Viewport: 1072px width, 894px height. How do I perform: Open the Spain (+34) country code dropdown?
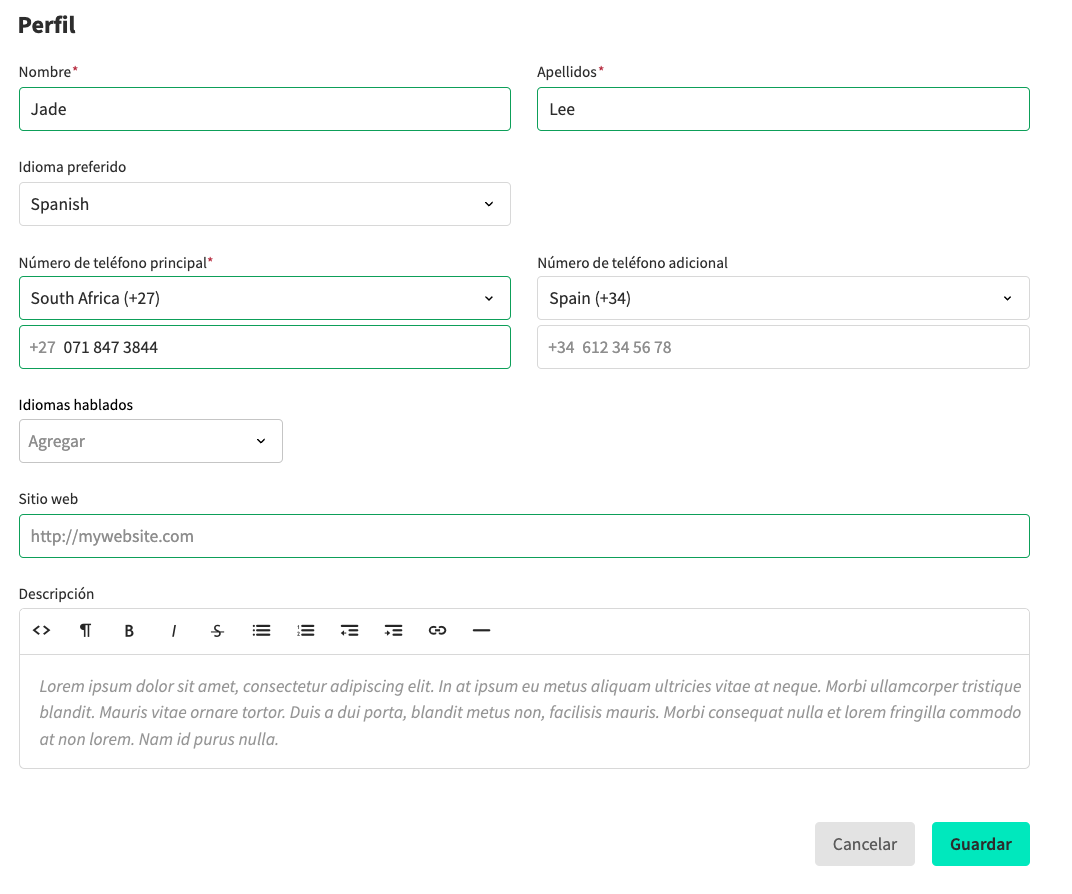[783, 298]
